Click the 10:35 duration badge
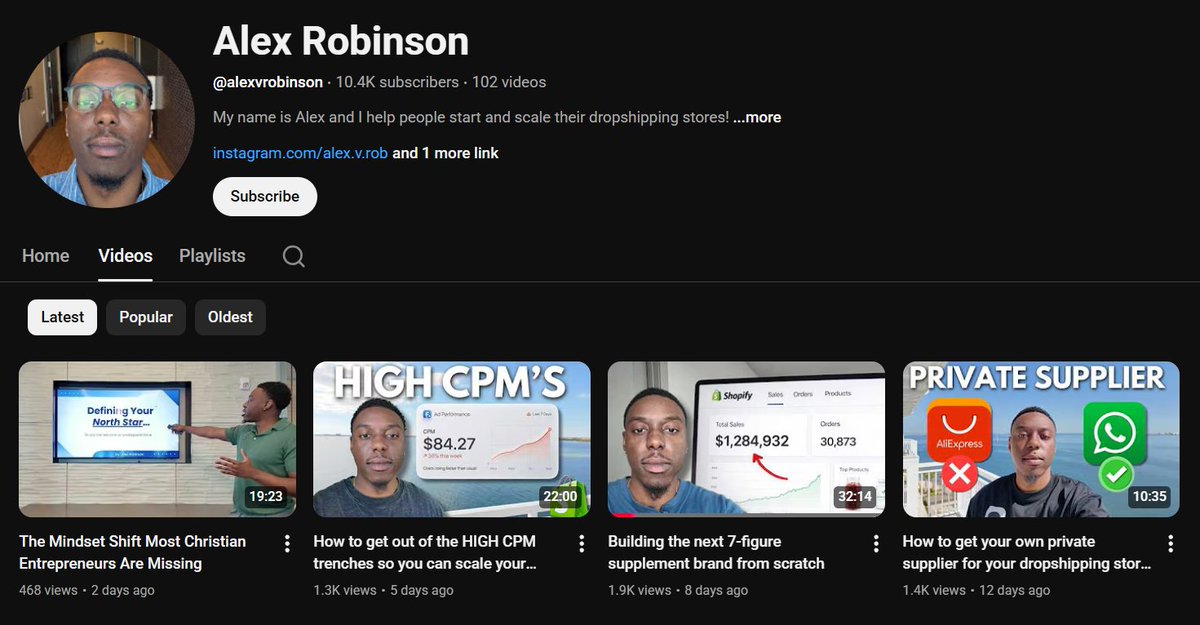The width and height of the screenshot is (1200, 625). coord(1150,496)
